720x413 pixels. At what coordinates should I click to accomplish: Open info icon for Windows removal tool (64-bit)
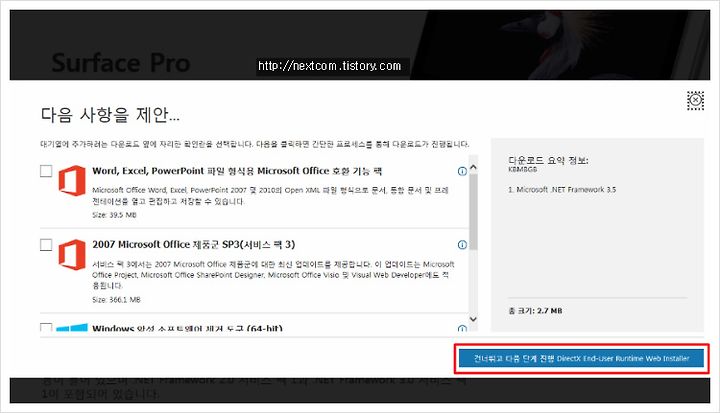tap(462, 328)
